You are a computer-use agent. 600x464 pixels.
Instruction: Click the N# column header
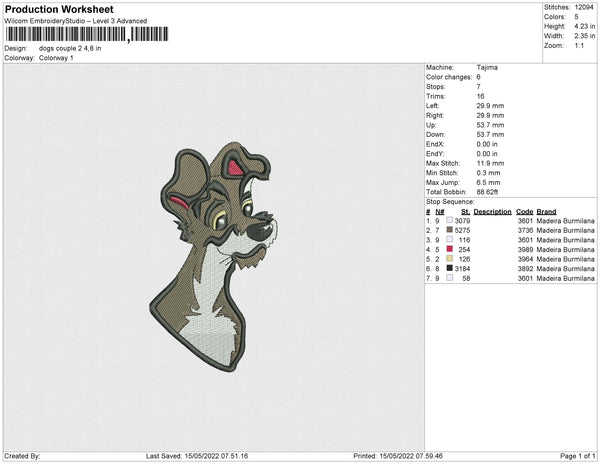pos(440,212)
